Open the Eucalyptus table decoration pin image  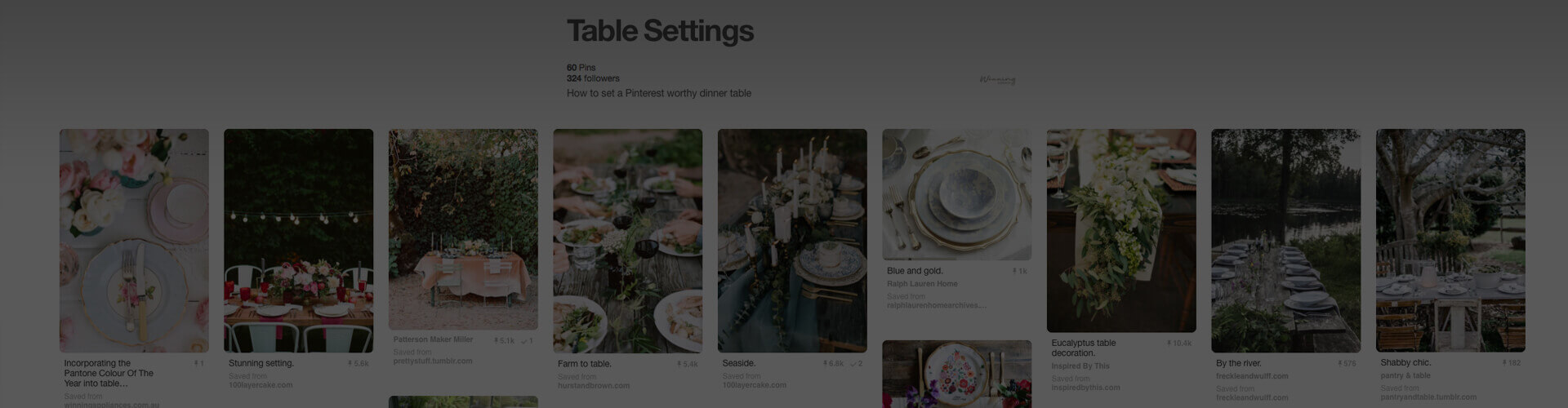(x=1121, y=230)
